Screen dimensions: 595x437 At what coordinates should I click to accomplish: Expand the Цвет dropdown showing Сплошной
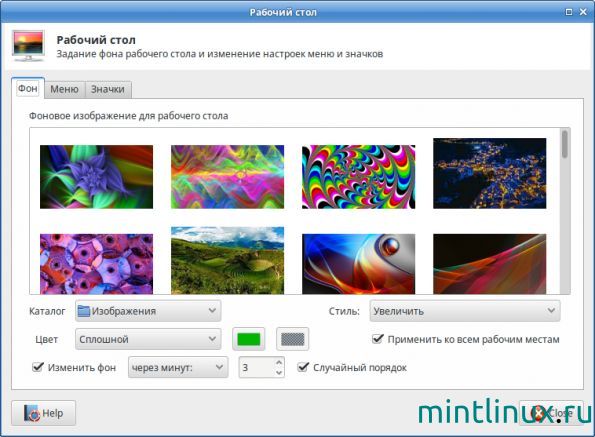click(148, 339)
